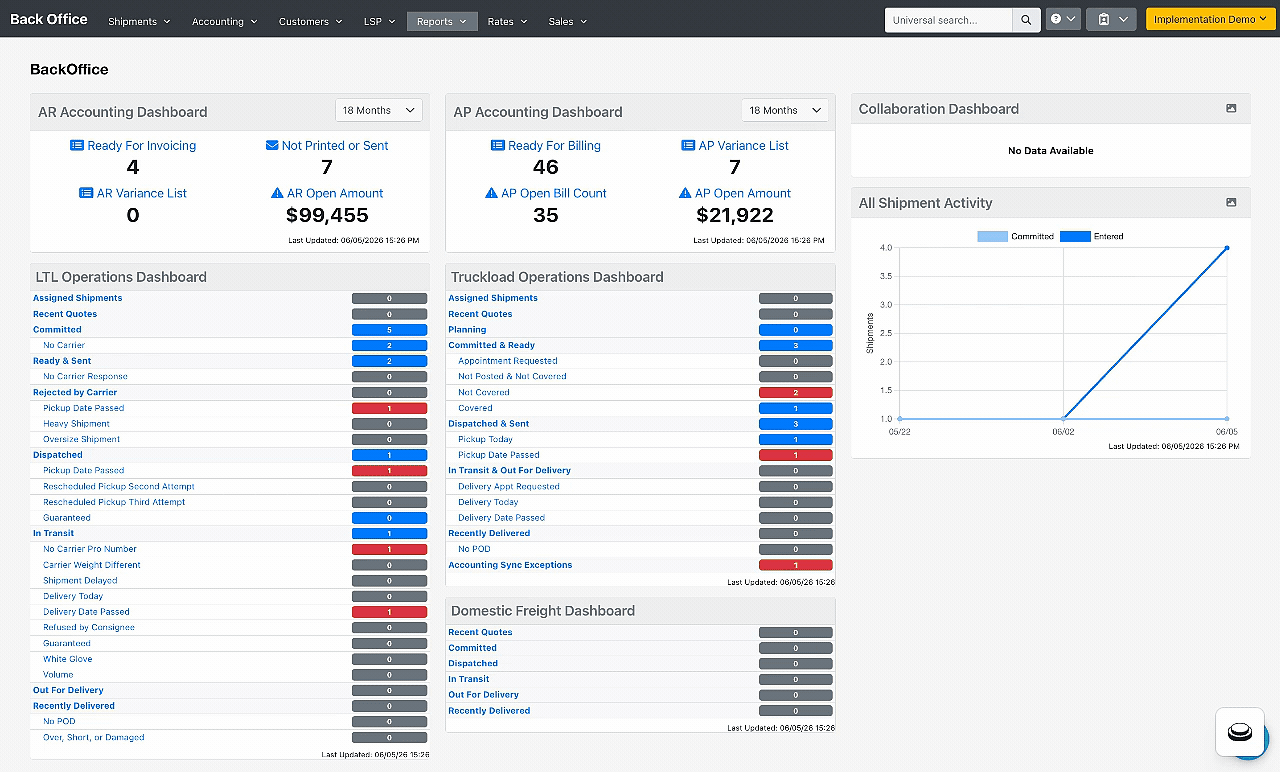The width and height of the screenshot is (1280, 772).
Task: Click the Collaboration Dashboard image export icon
Action: [1231, 108]
